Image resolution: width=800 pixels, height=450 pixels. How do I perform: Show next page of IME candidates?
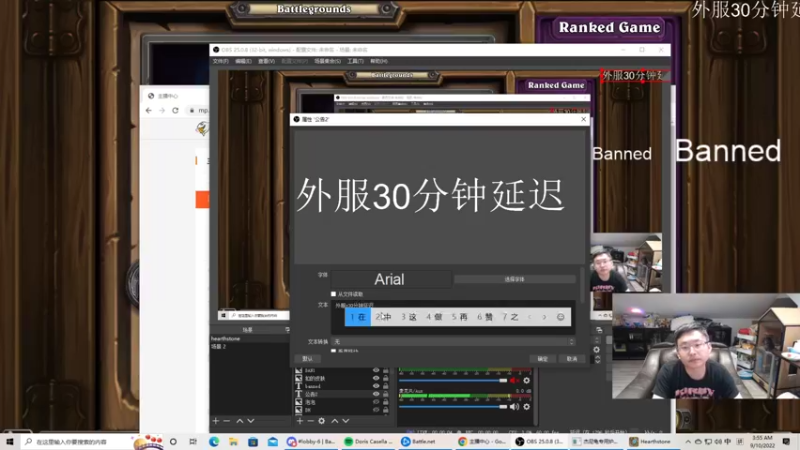tap(544, 317)
